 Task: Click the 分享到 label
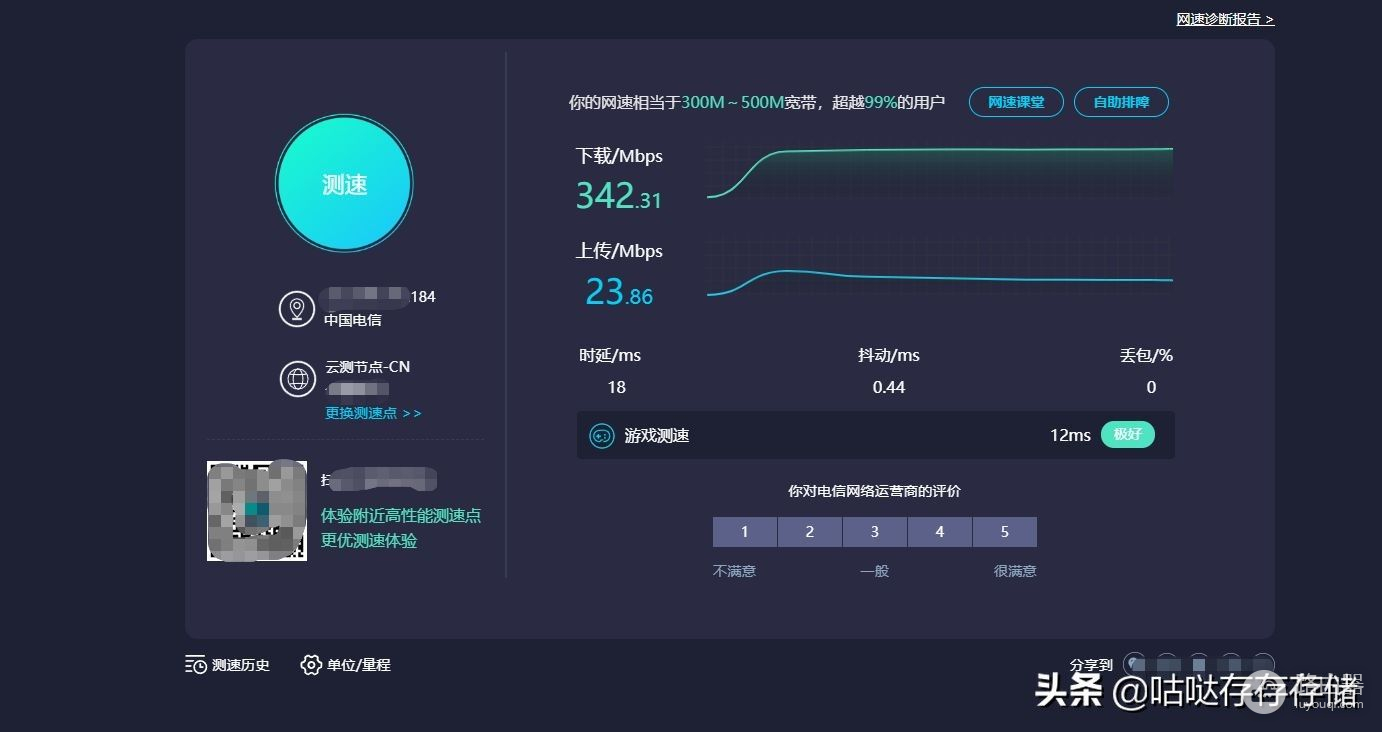point(1091,665)
